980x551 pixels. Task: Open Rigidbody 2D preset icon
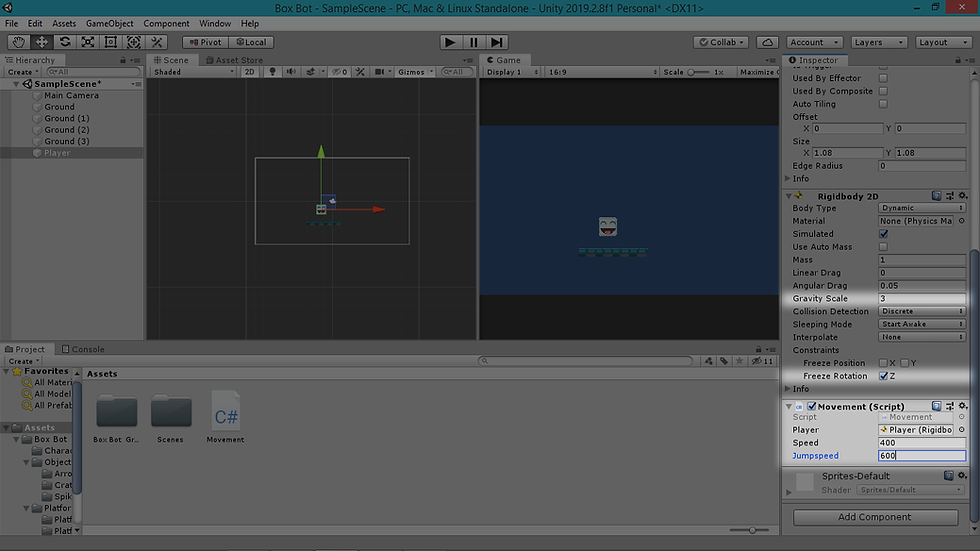[949, 196]
